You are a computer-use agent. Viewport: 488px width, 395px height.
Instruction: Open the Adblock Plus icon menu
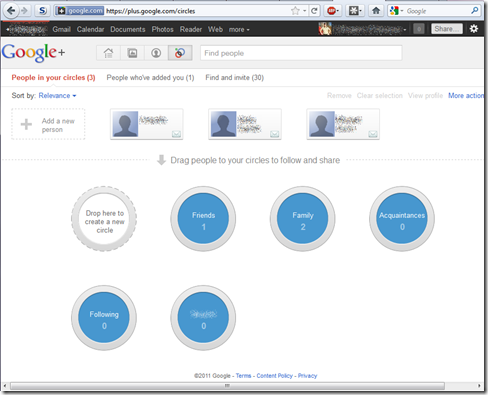[x=332, y=11]
